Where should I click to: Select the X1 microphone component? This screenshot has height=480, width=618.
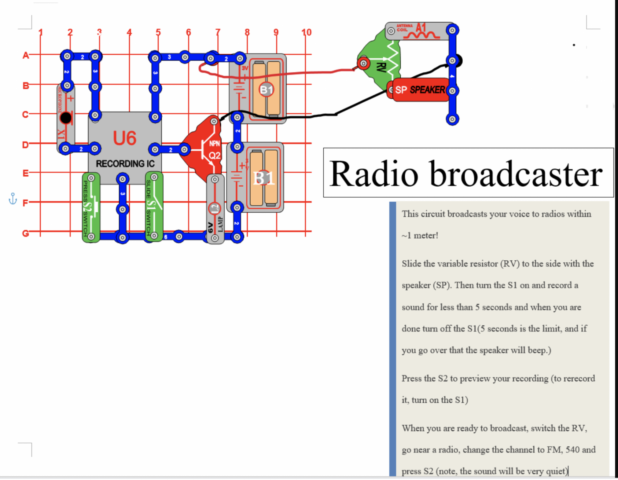66,118
